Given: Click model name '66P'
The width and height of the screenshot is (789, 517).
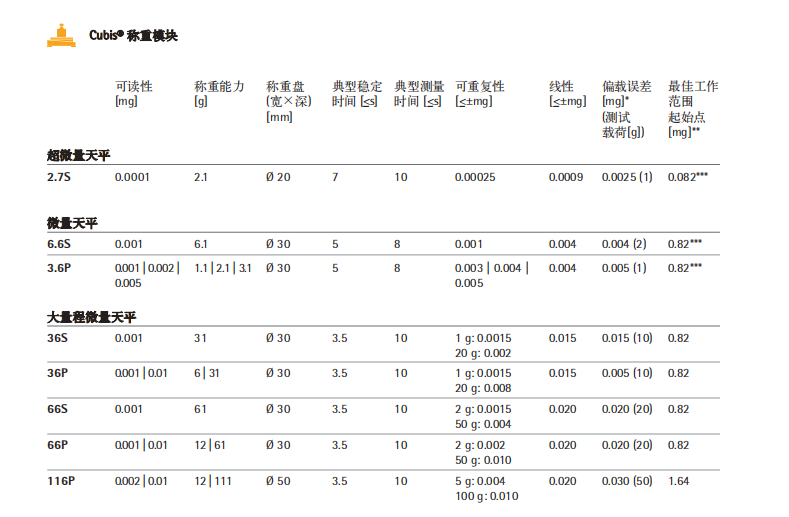Looking at the screenshot, I should 57,446.
